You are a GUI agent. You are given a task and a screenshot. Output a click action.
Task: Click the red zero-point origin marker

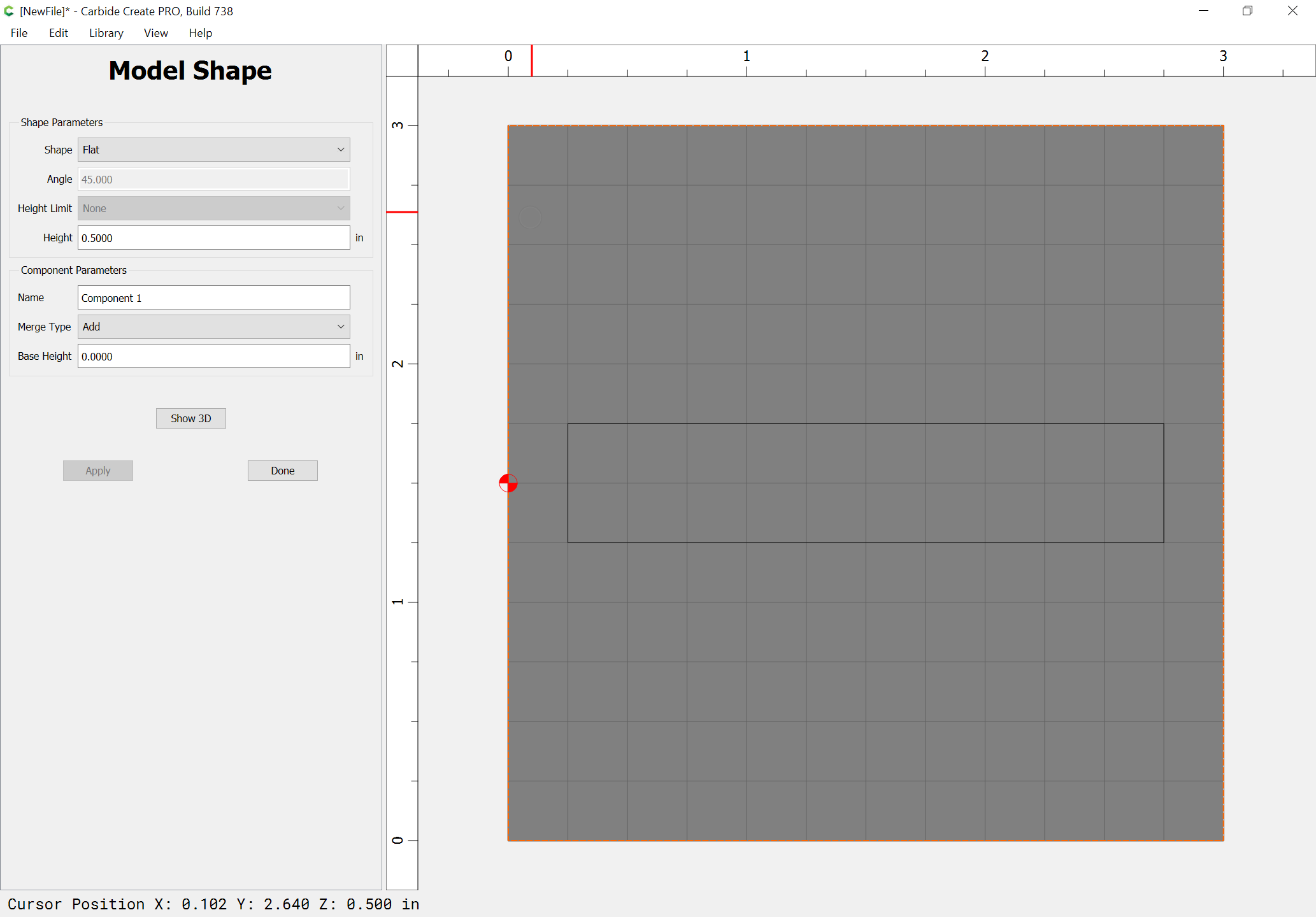pyautogui.click(x=508, y=483)
